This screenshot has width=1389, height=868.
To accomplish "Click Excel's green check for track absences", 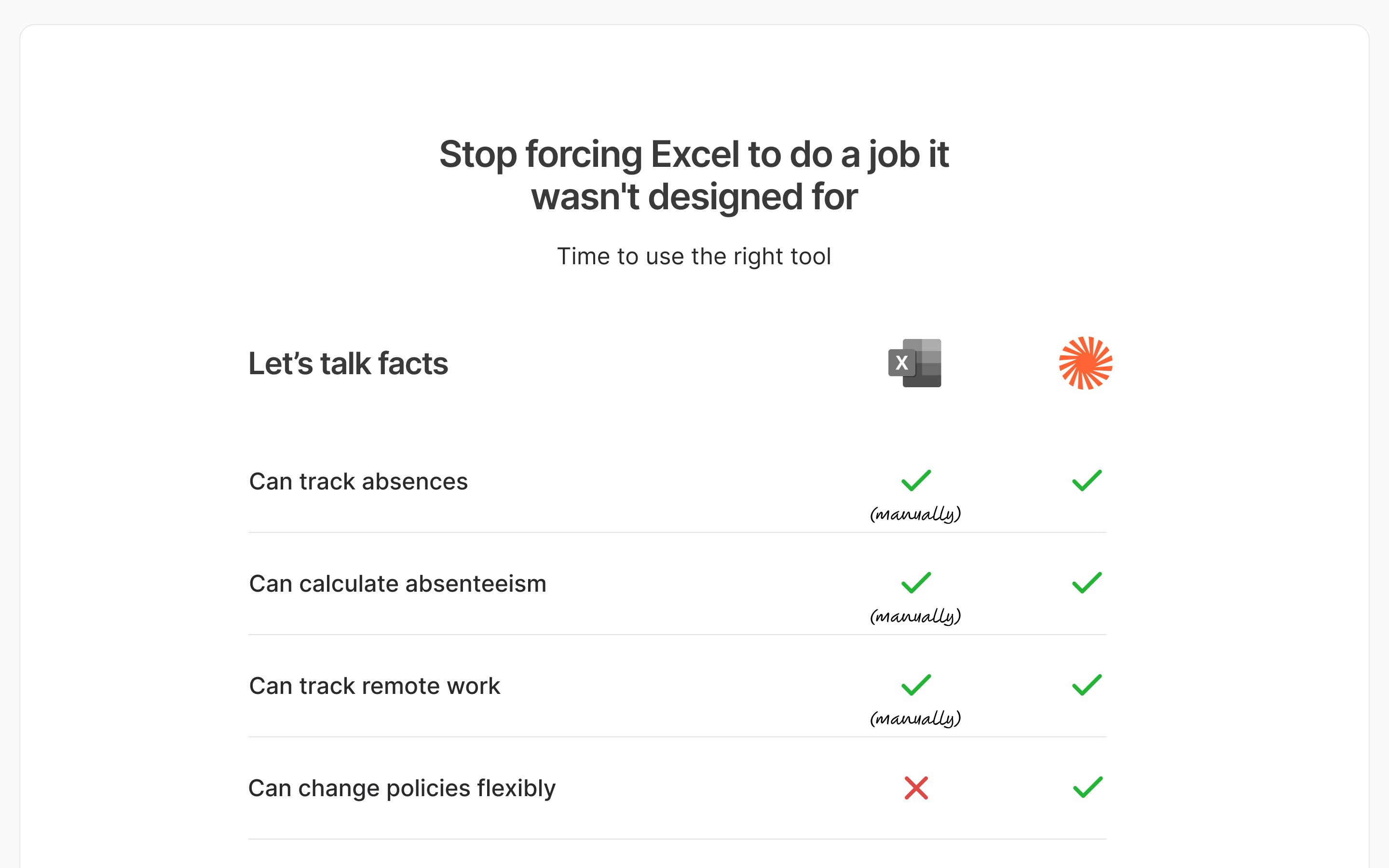I will (x=916, y=480).
